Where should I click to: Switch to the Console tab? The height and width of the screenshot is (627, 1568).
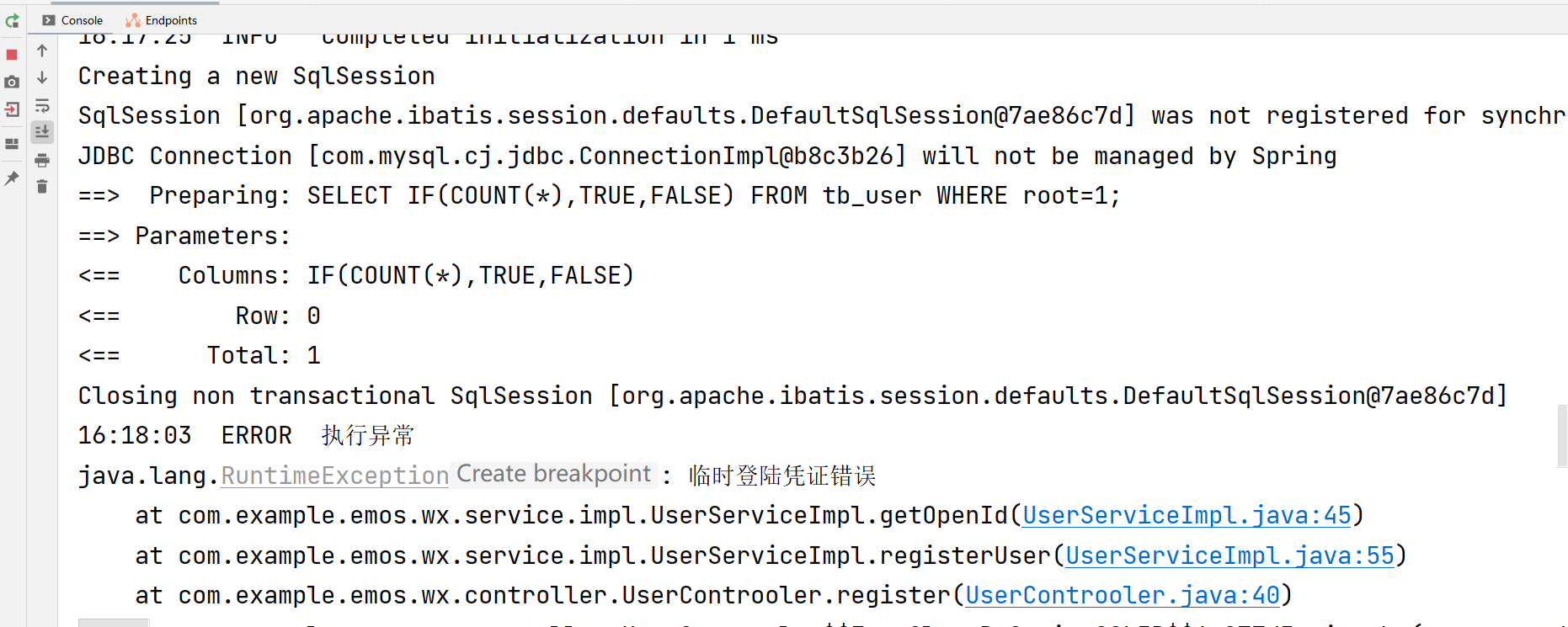[72, 20]
